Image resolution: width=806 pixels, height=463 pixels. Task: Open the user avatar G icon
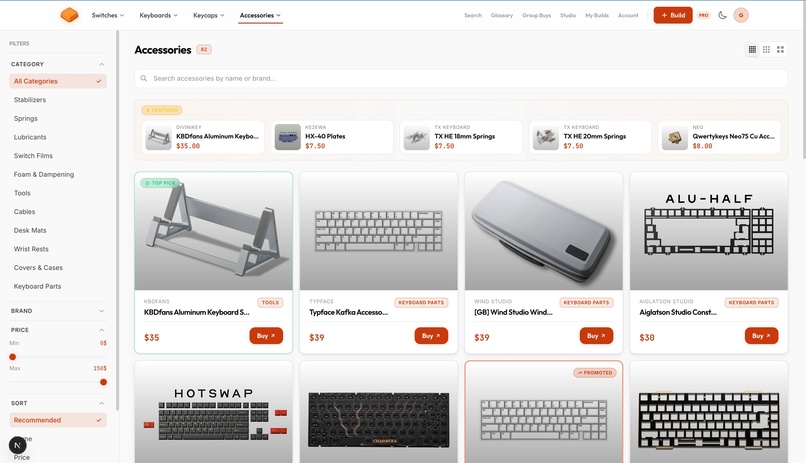tap(741, 15)
